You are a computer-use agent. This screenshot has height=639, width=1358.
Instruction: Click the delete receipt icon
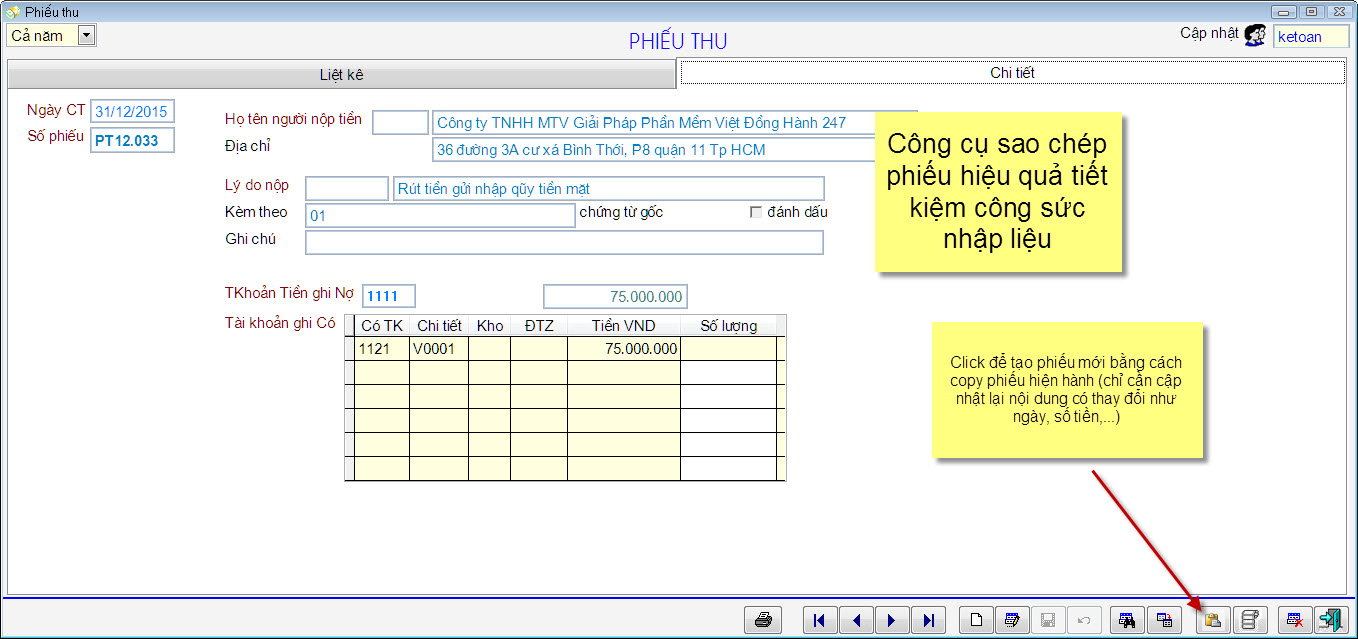(1295, 620)
